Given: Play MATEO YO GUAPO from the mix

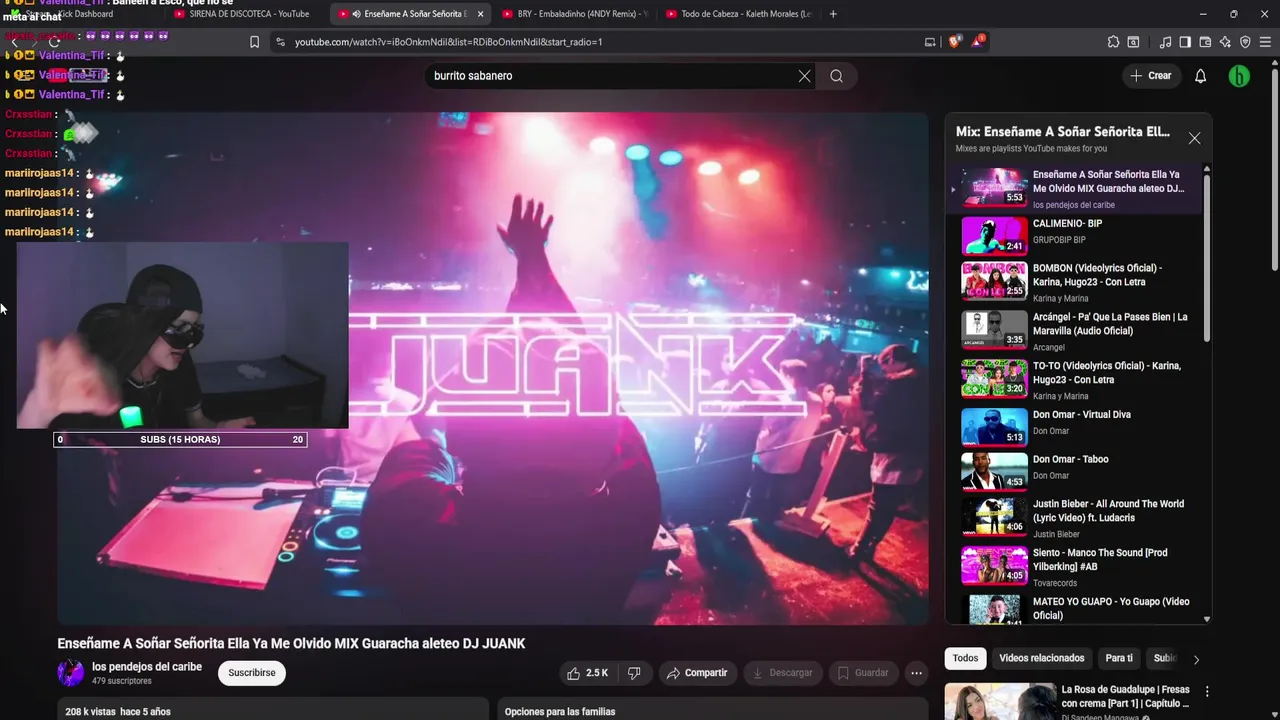Looking at the screenshot, I should (1075, 608).
